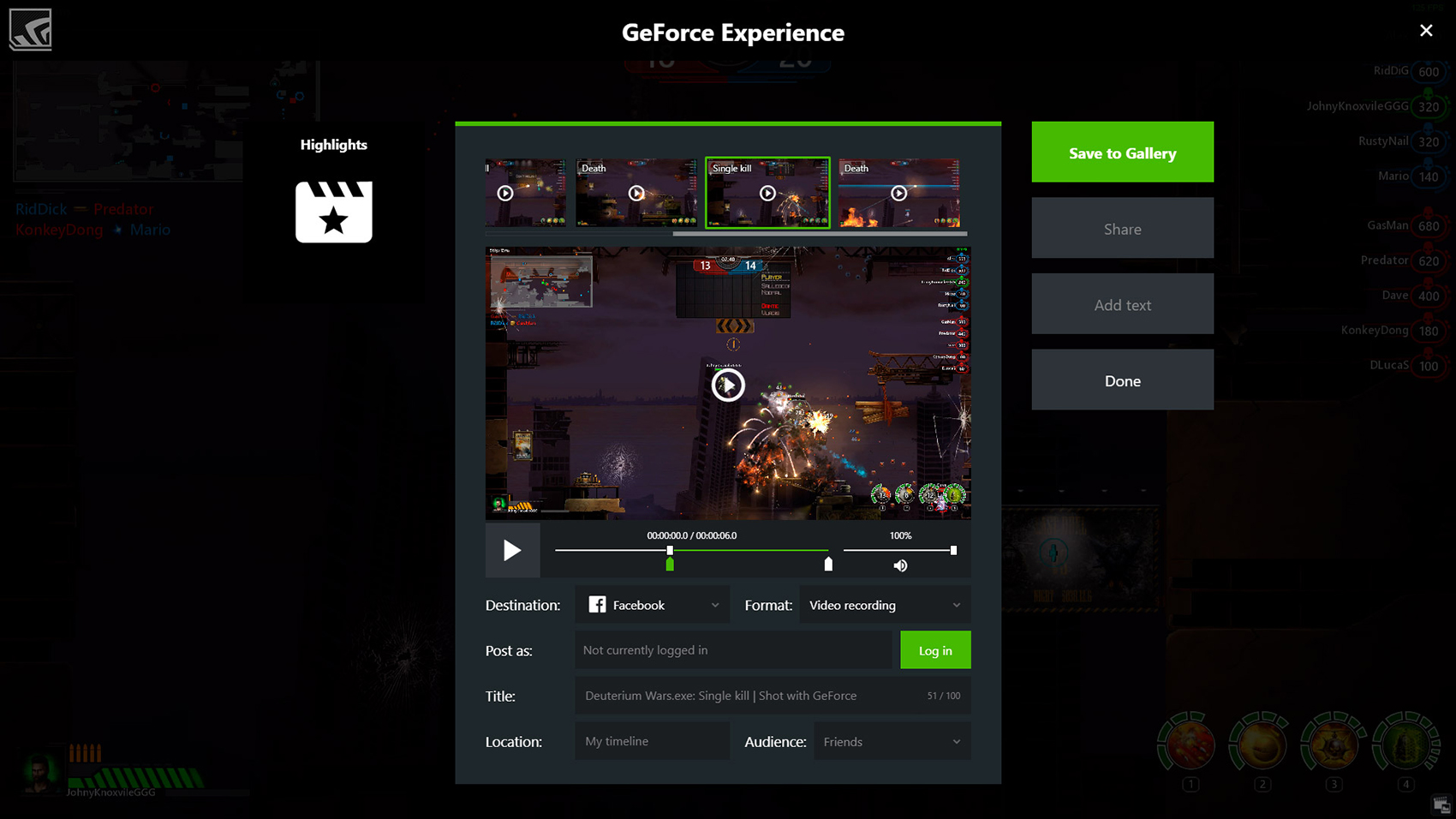
Task: Click the volume slider handle at 100%
Action: [x=953, y=550]
